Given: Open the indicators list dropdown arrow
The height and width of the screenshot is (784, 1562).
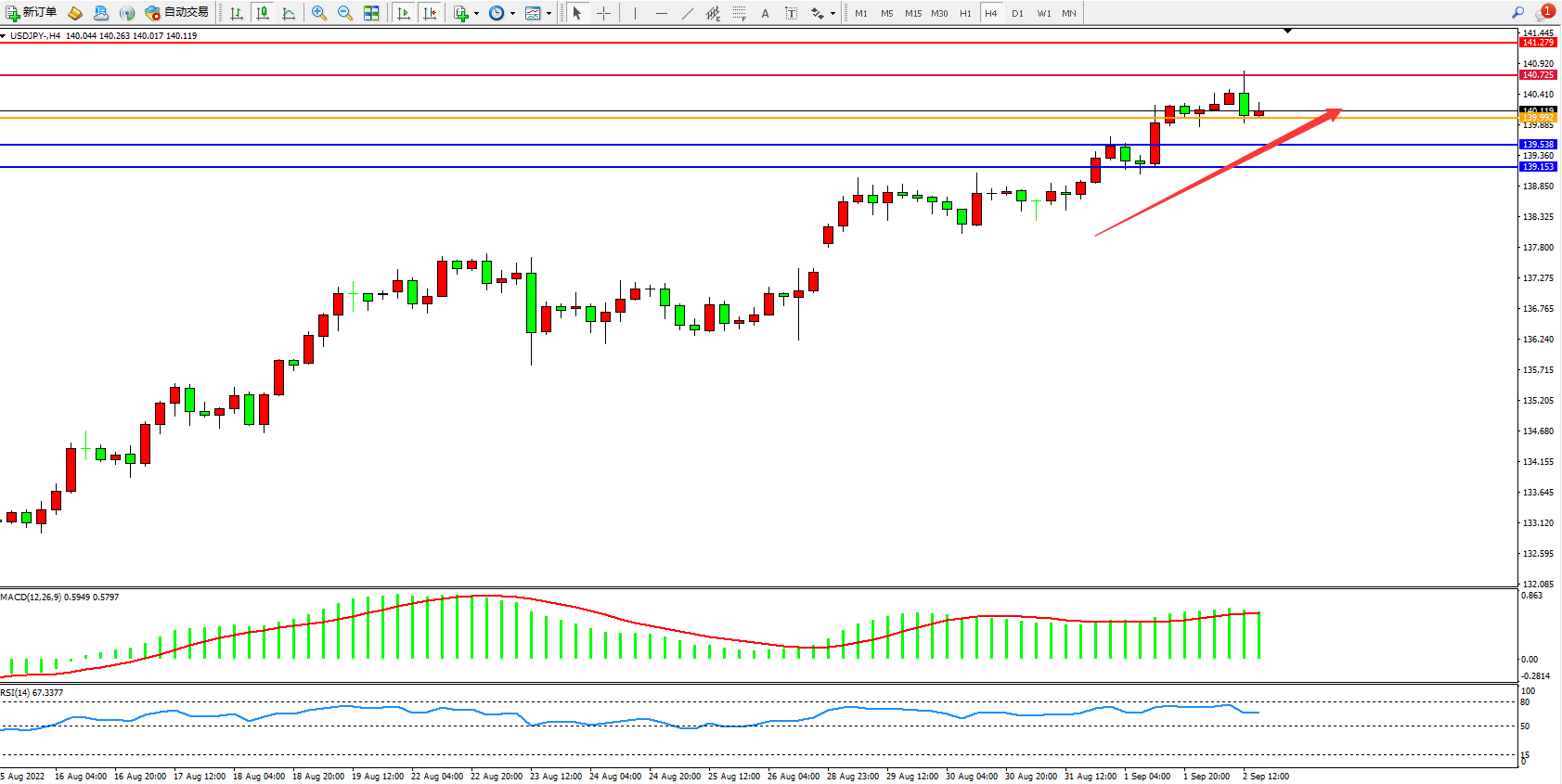Looking at the screenshot, I should 476,13.
